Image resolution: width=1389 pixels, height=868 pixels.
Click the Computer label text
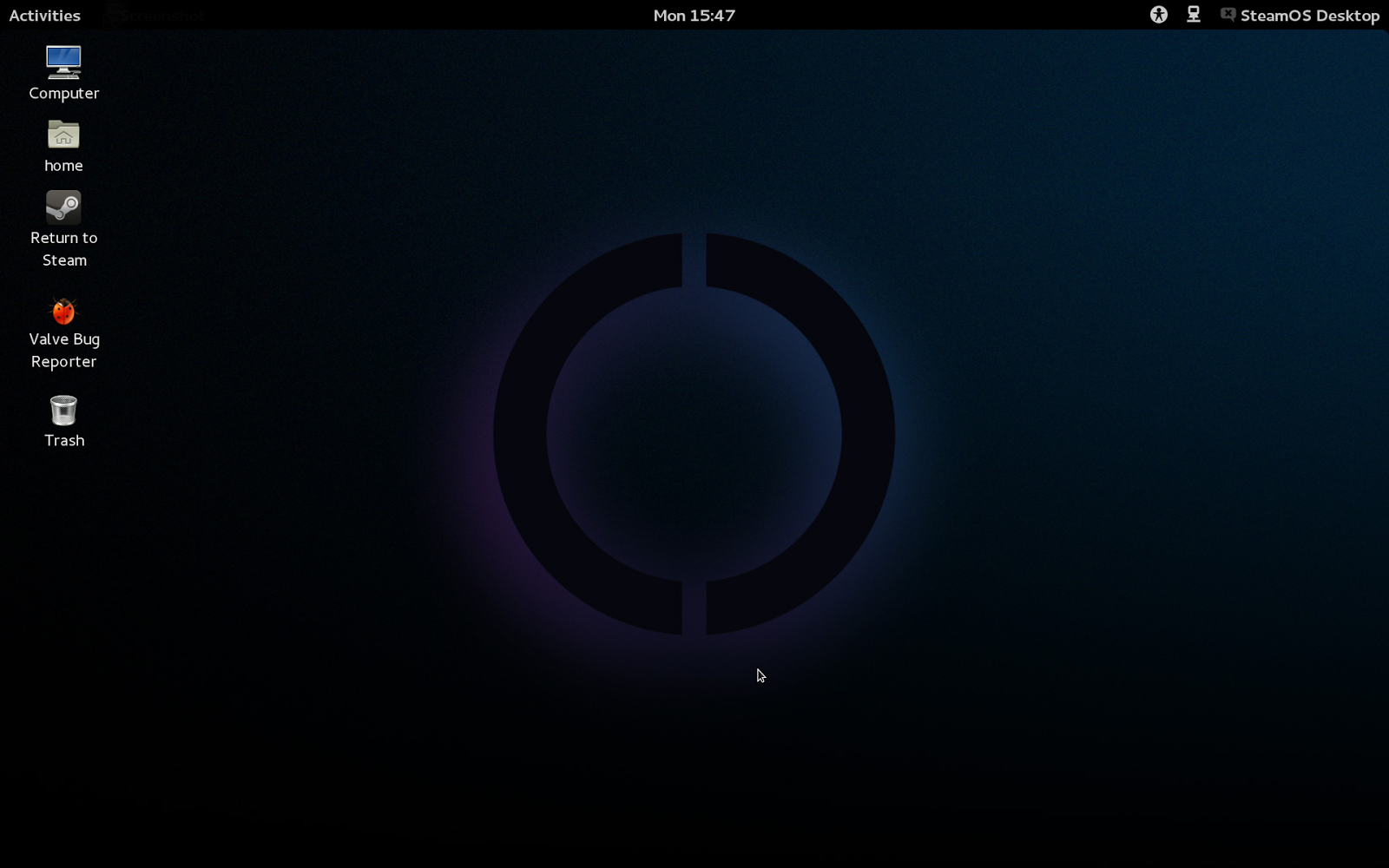click(64, 93)
